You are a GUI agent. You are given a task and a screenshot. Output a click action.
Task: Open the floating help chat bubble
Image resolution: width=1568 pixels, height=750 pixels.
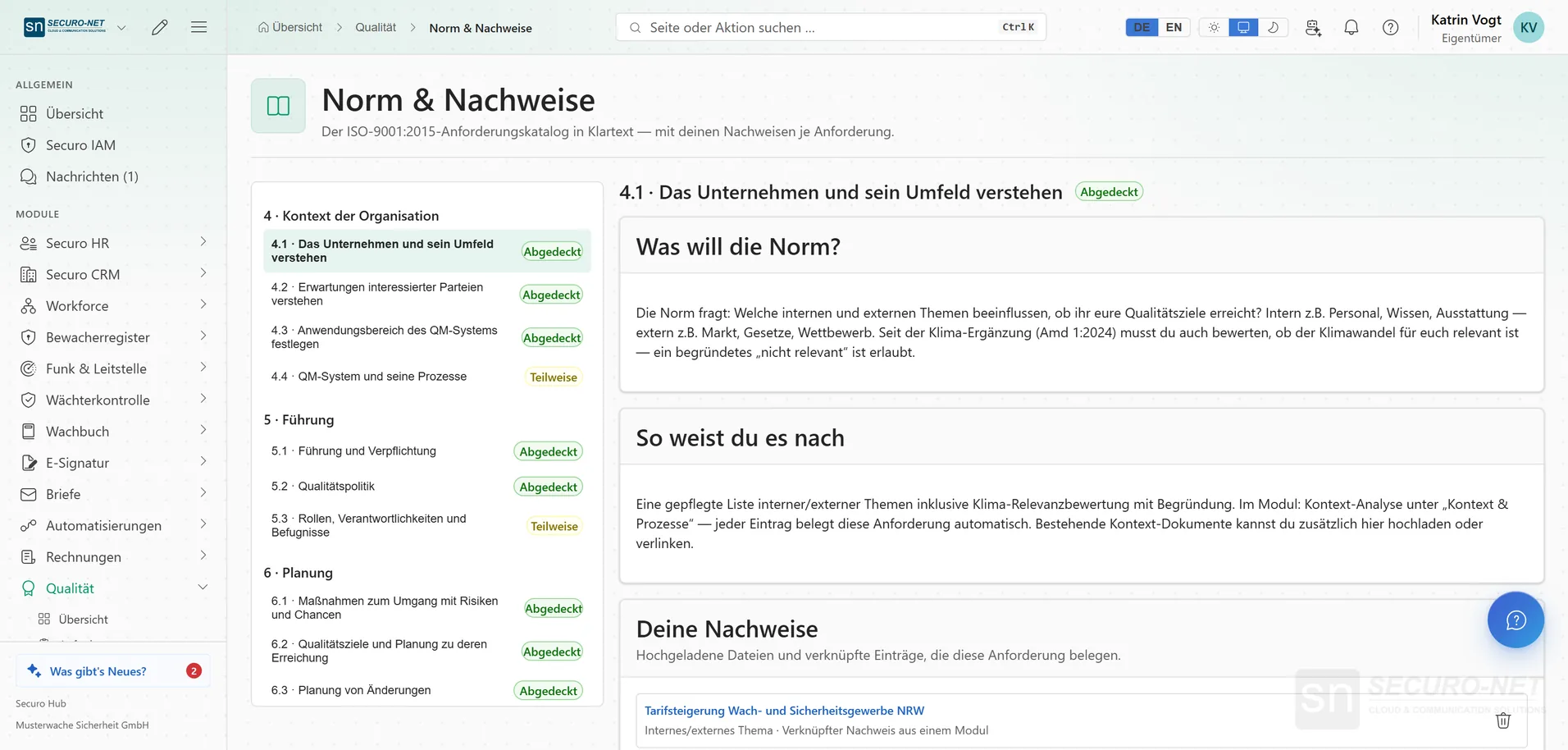[x=1516, y=620]
